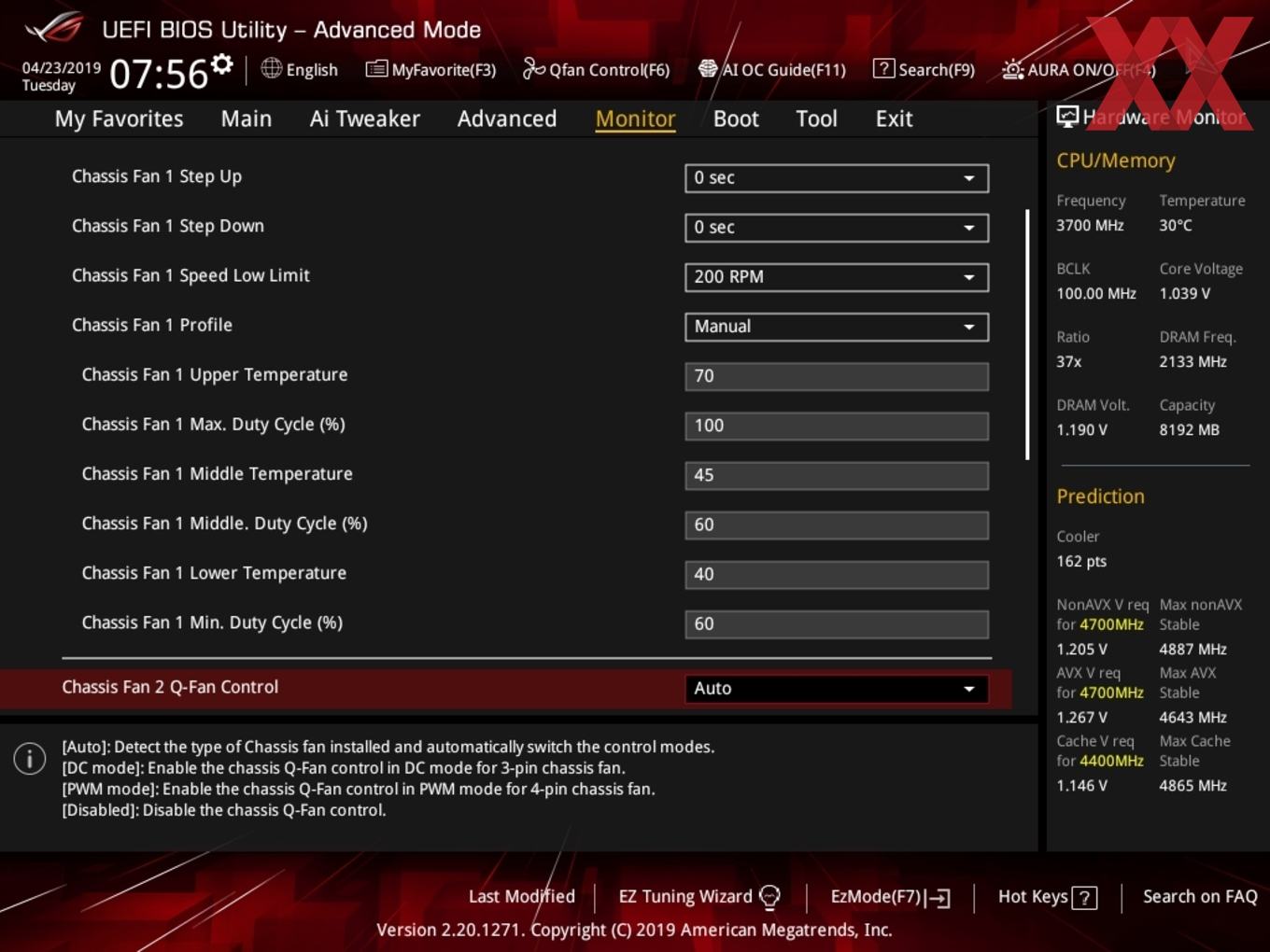Click Chassis Fan 1 Middle. Duty Cycle field

[837, 525]
